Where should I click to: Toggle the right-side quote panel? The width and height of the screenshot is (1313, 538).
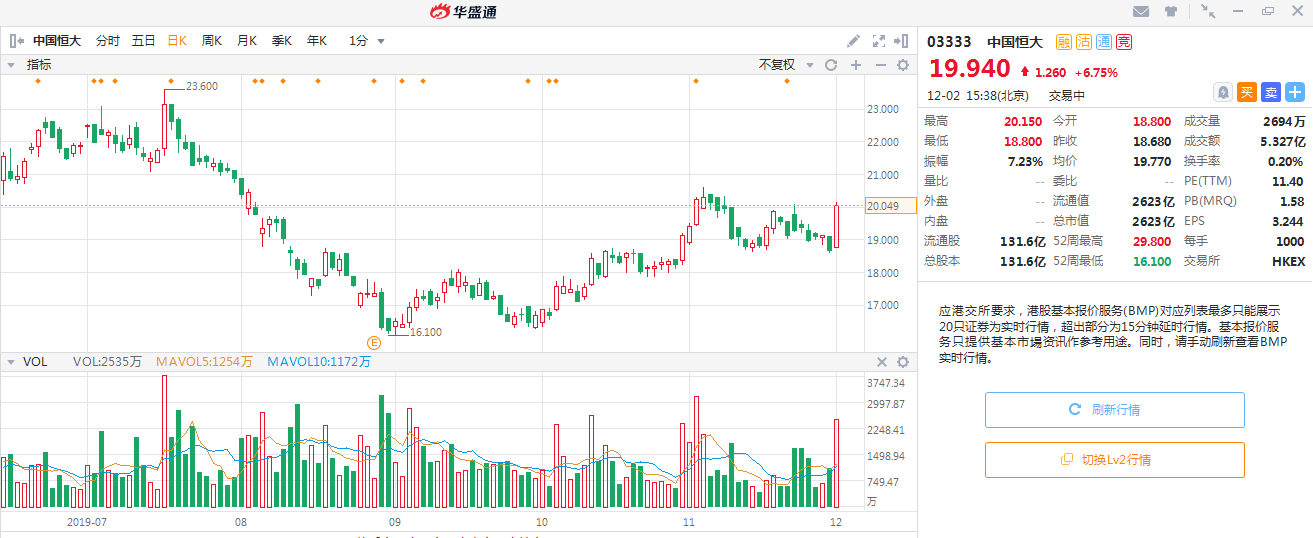pyautogui.click(x=904, y=41)
